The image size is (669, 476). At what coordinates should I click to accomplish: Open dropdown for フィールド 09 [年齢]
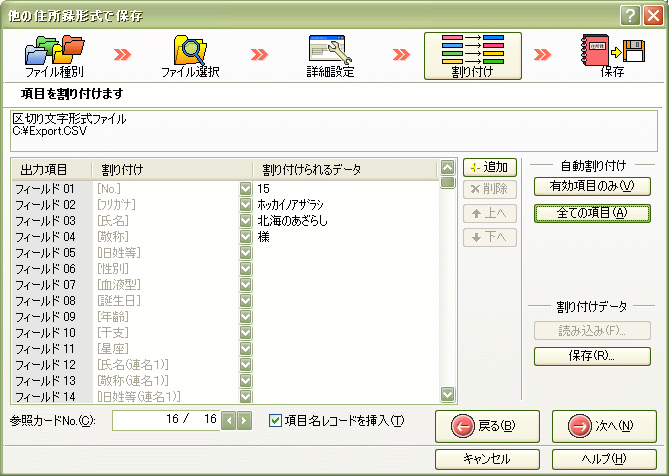coord(245,317)
